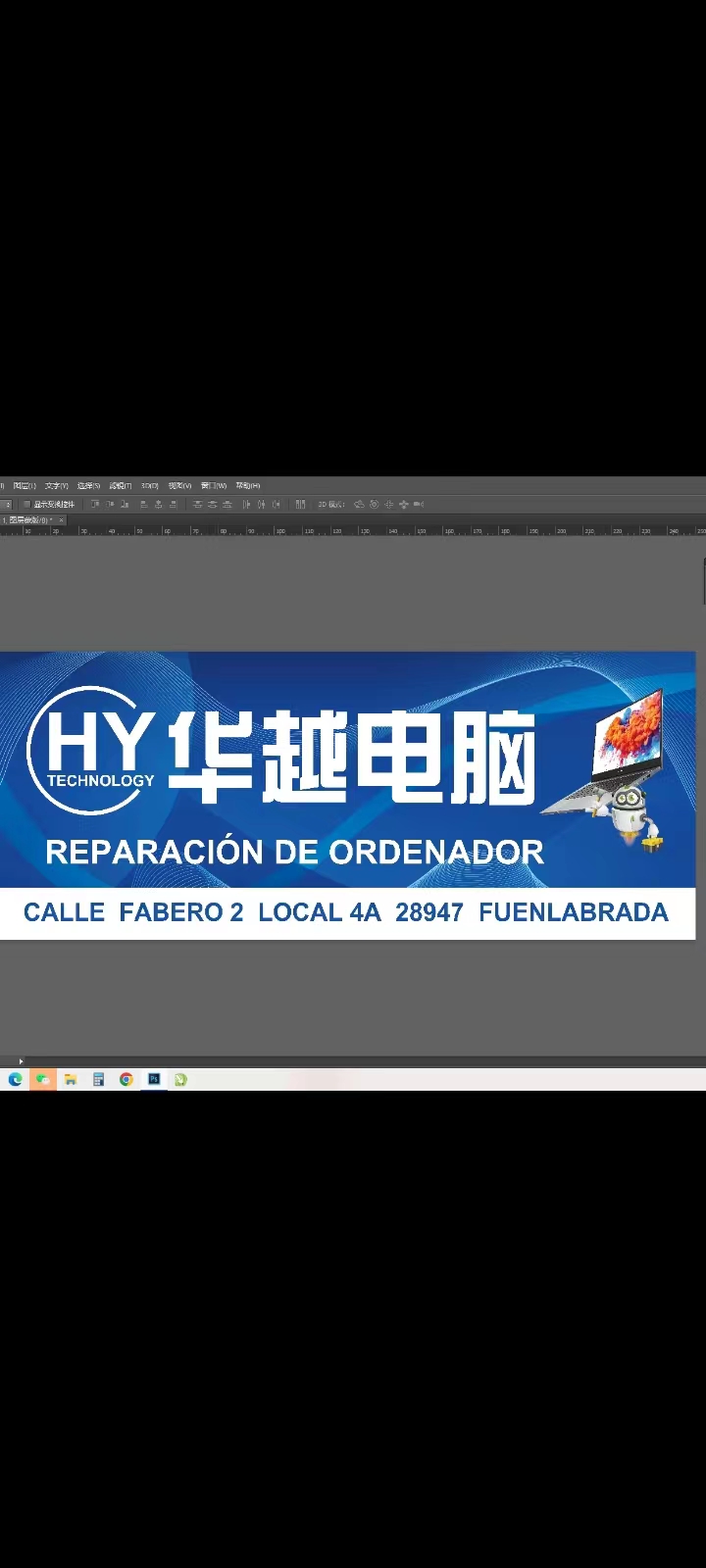Toggle the 显示变换控件 checkbox
This screenshot has width=706, height=1568.
coord(26,504)
